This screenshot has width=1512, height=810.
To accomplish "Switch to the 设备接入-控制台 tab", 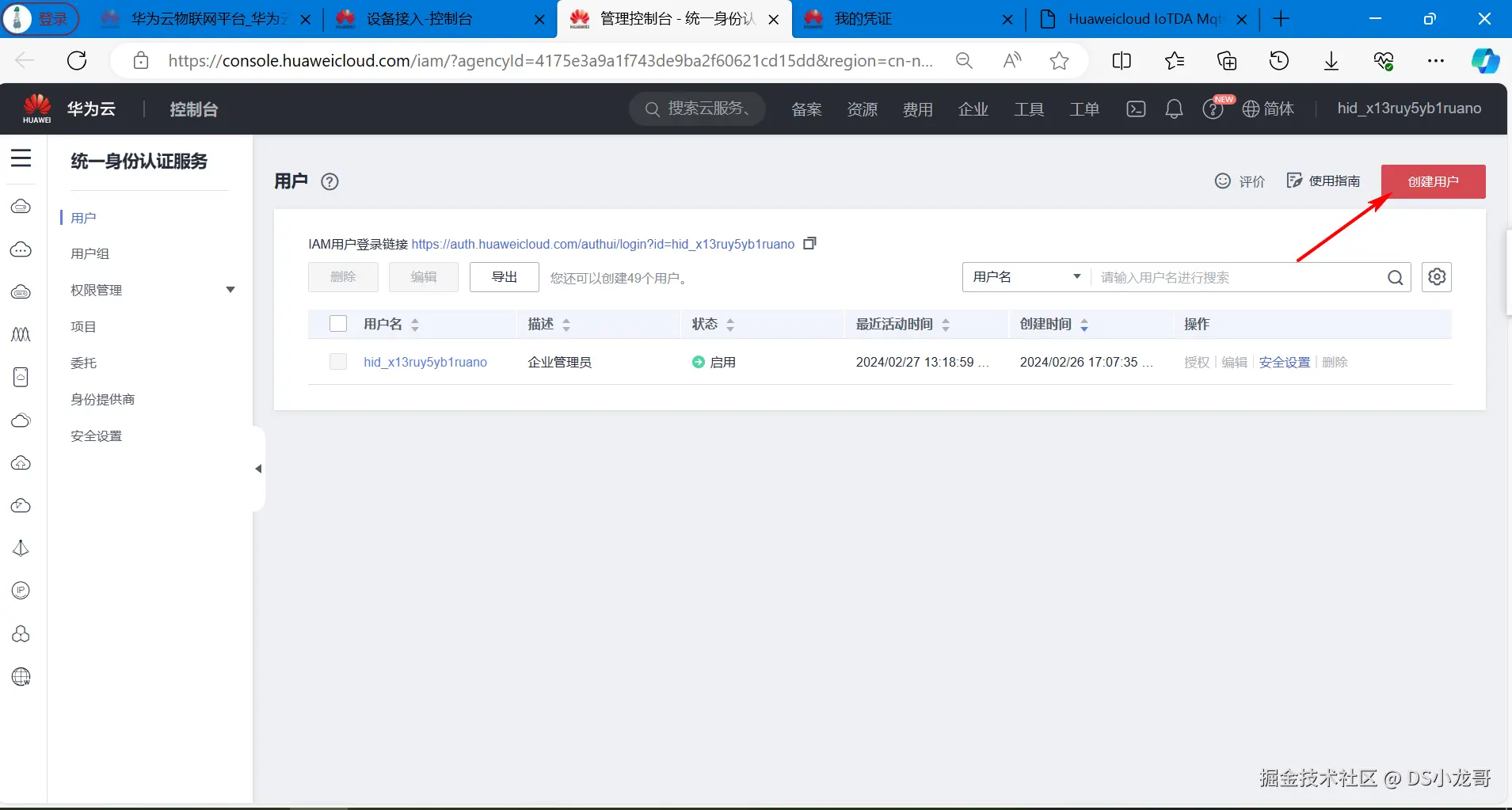I will 440,19.
